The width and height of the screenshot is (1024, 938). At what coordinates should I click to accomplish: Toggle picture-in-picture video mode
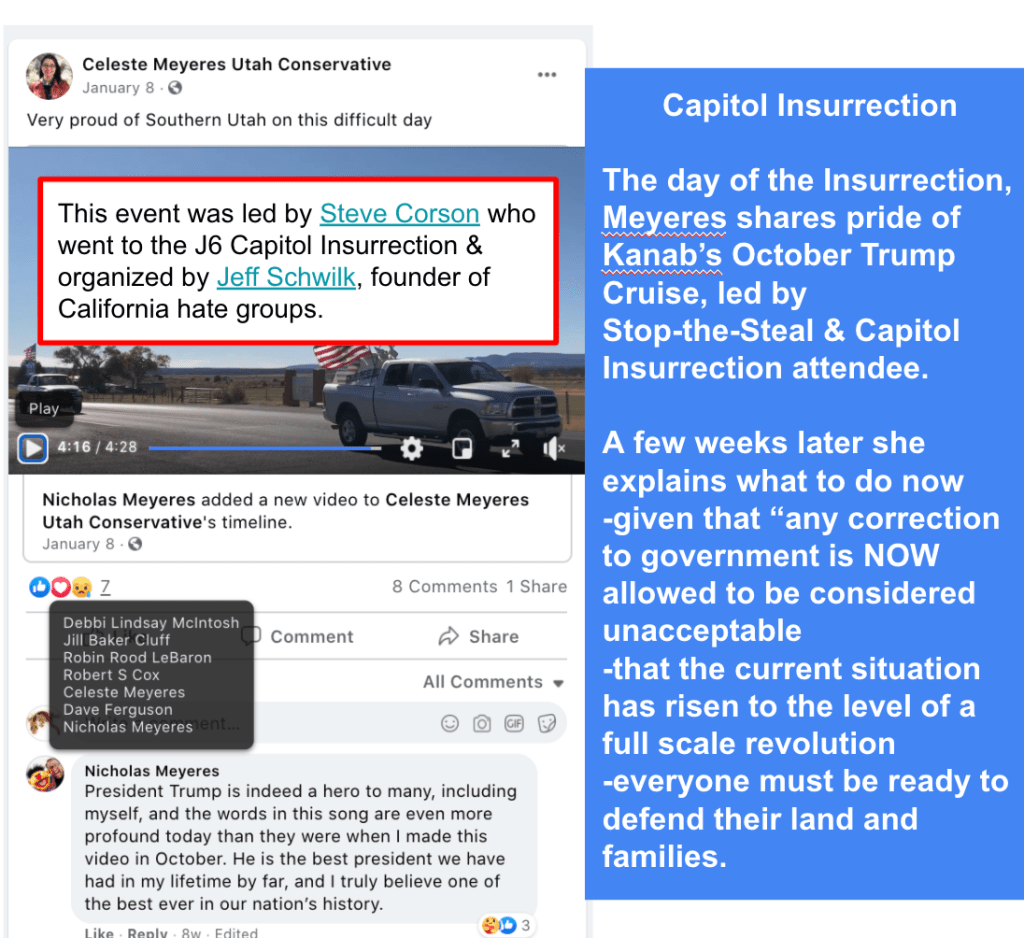coord(462,449)
